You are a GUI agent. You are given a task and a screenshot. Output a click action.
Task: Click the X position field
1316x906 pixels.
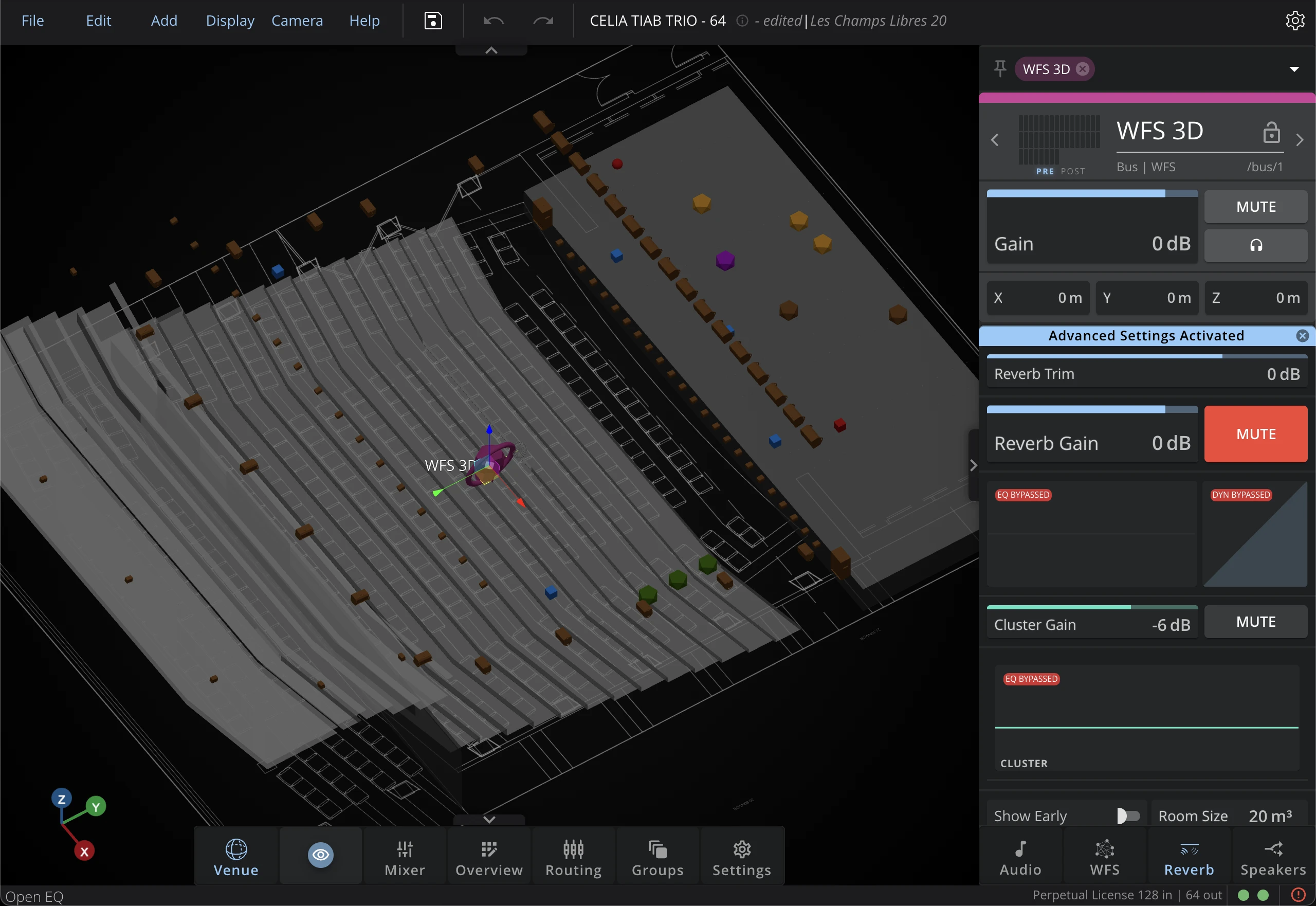click(1038, 298)
